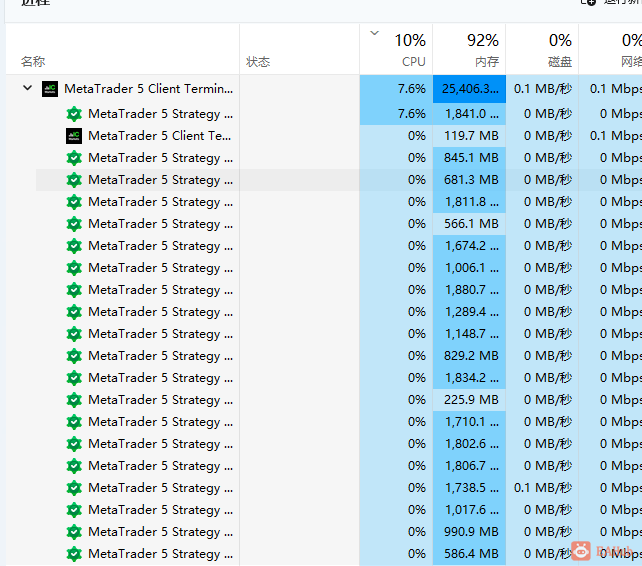Click the Strategy icon in the 1,811.8 memory row
642x566 pixels.
[x=74, y=202]
